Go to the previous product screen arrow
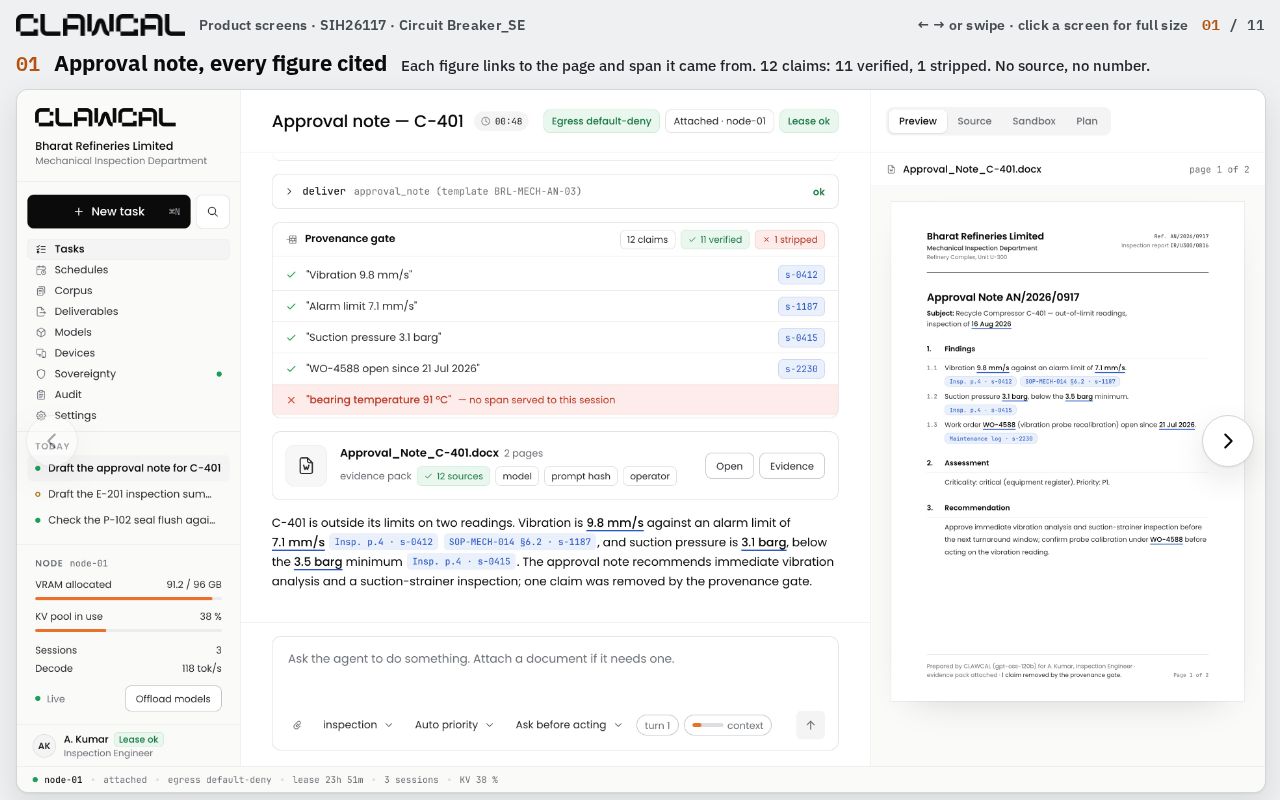 [52, 441]
